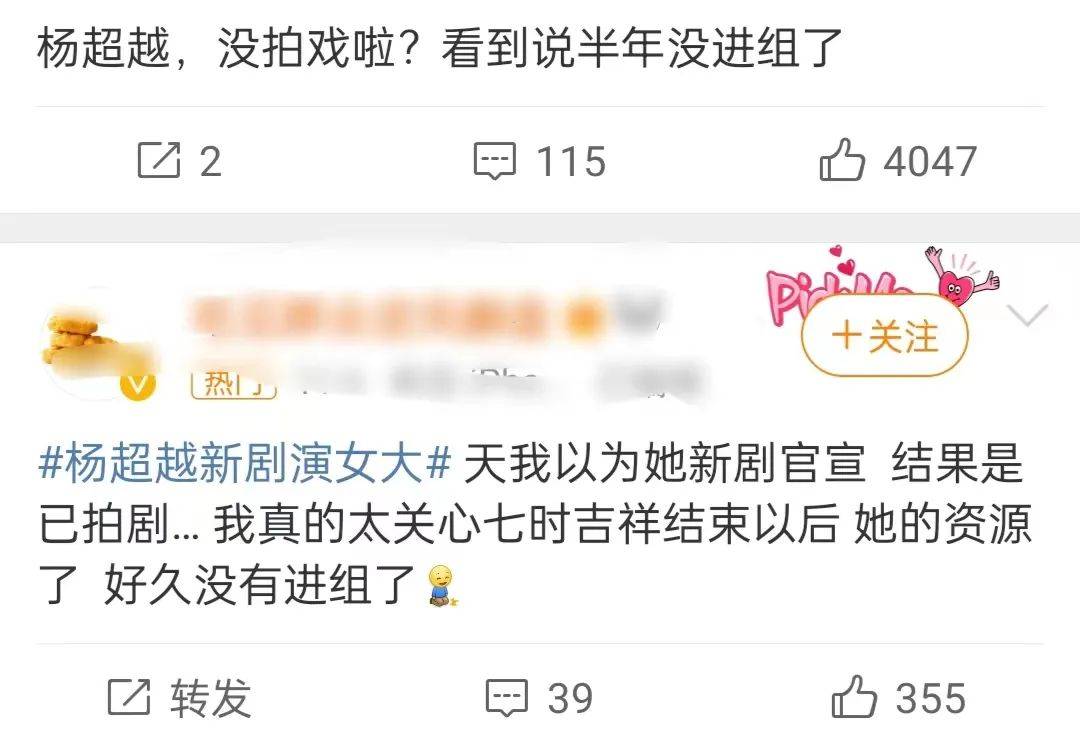The image size is (1080, 746).
Task: Like the second post with 355 likes
Action: click(x=853, y=696)
